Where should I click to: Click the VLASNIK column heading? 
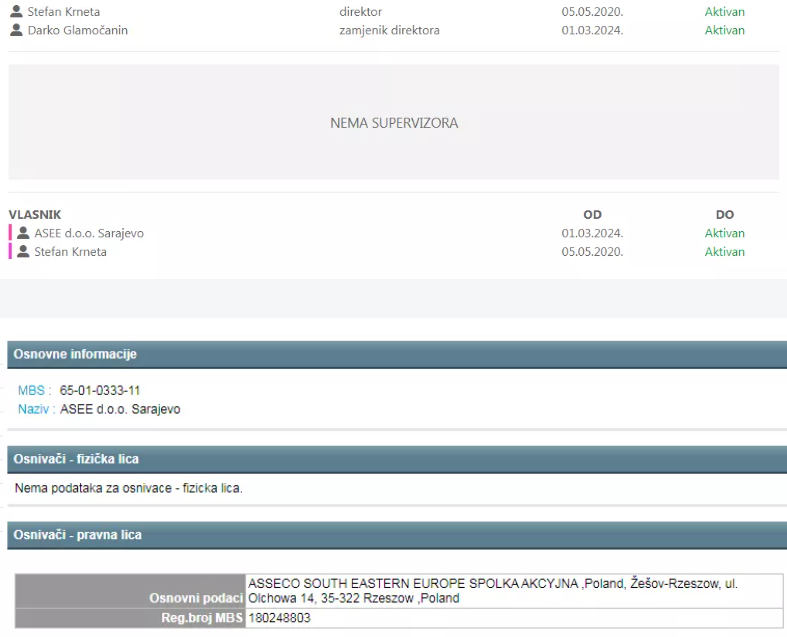tap(35, 214)
